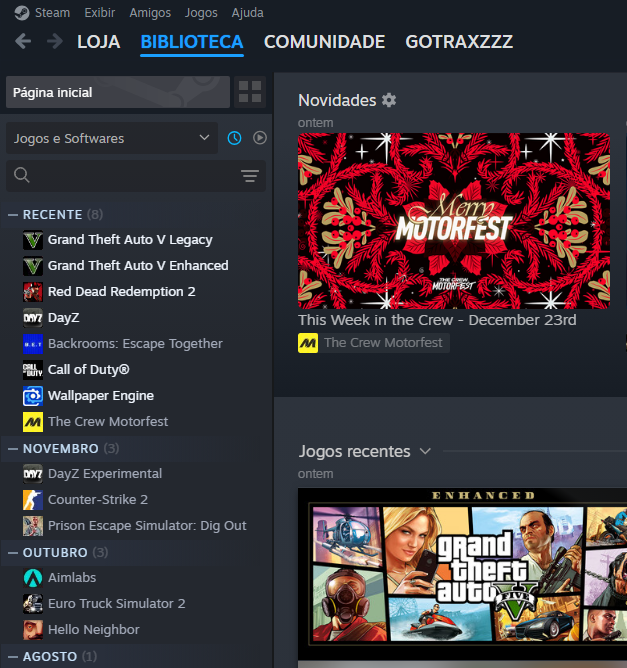Open the Ajuda menu
The image size is (627, 668).
(x=247, y=13)
